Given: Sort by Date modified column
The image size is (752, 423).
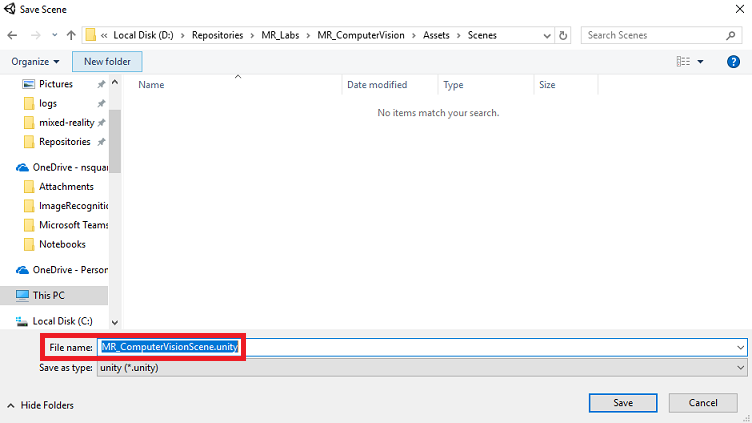Looking at the screenshot, I should click(x=377, y=85).
